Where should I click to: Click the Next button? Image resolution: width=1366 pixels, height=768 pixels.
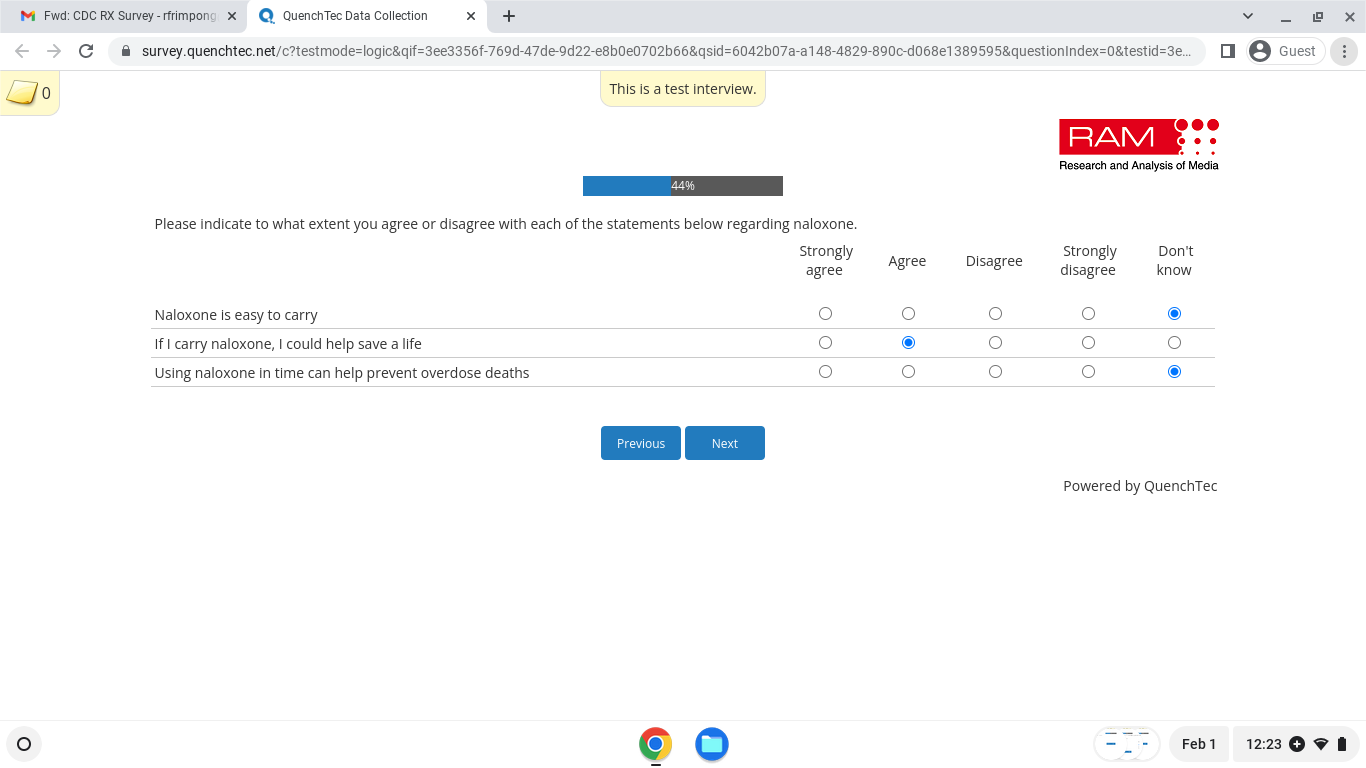coord(725,443)
